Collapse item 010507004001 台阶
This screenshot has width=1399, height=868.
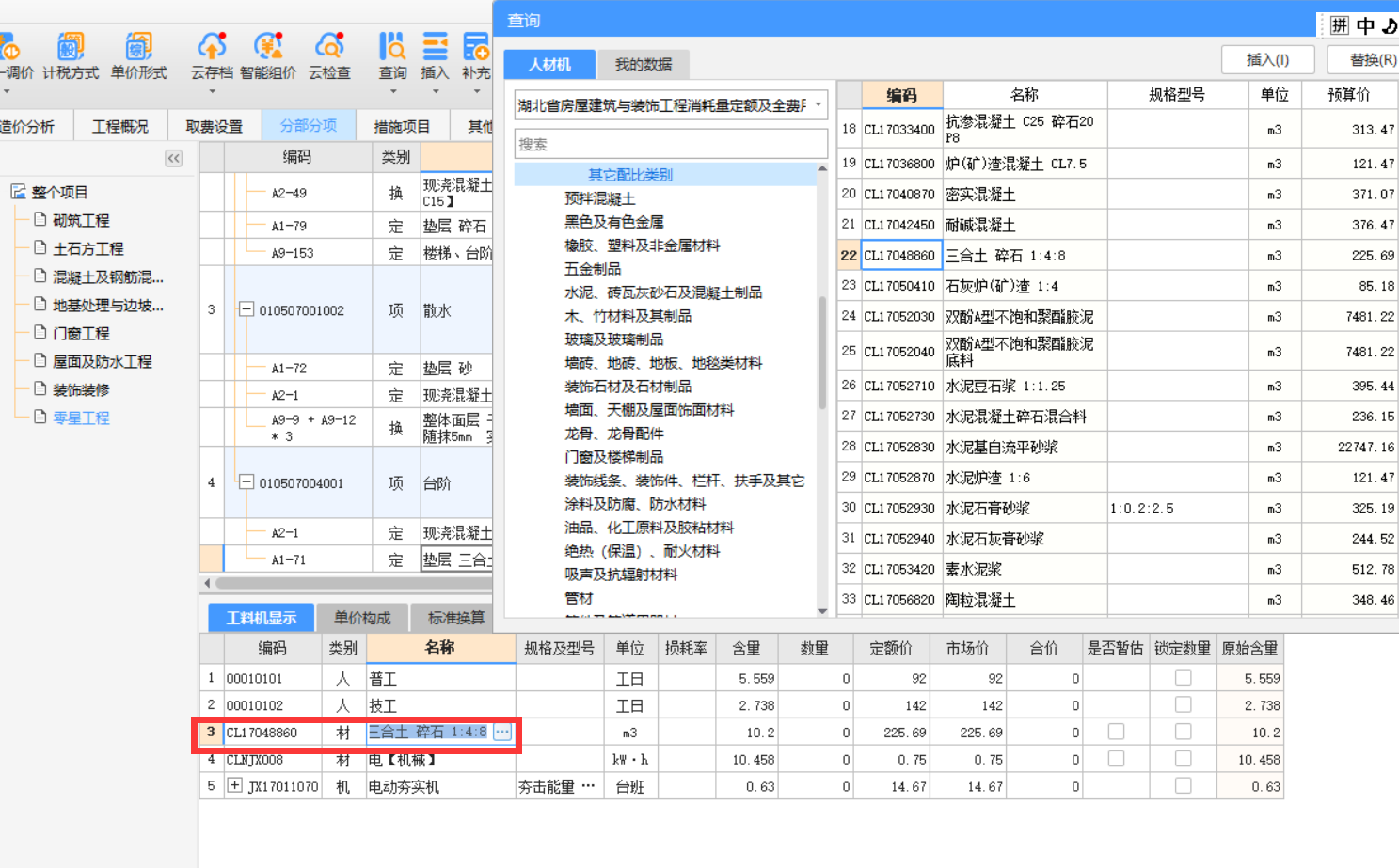point(246,482)
